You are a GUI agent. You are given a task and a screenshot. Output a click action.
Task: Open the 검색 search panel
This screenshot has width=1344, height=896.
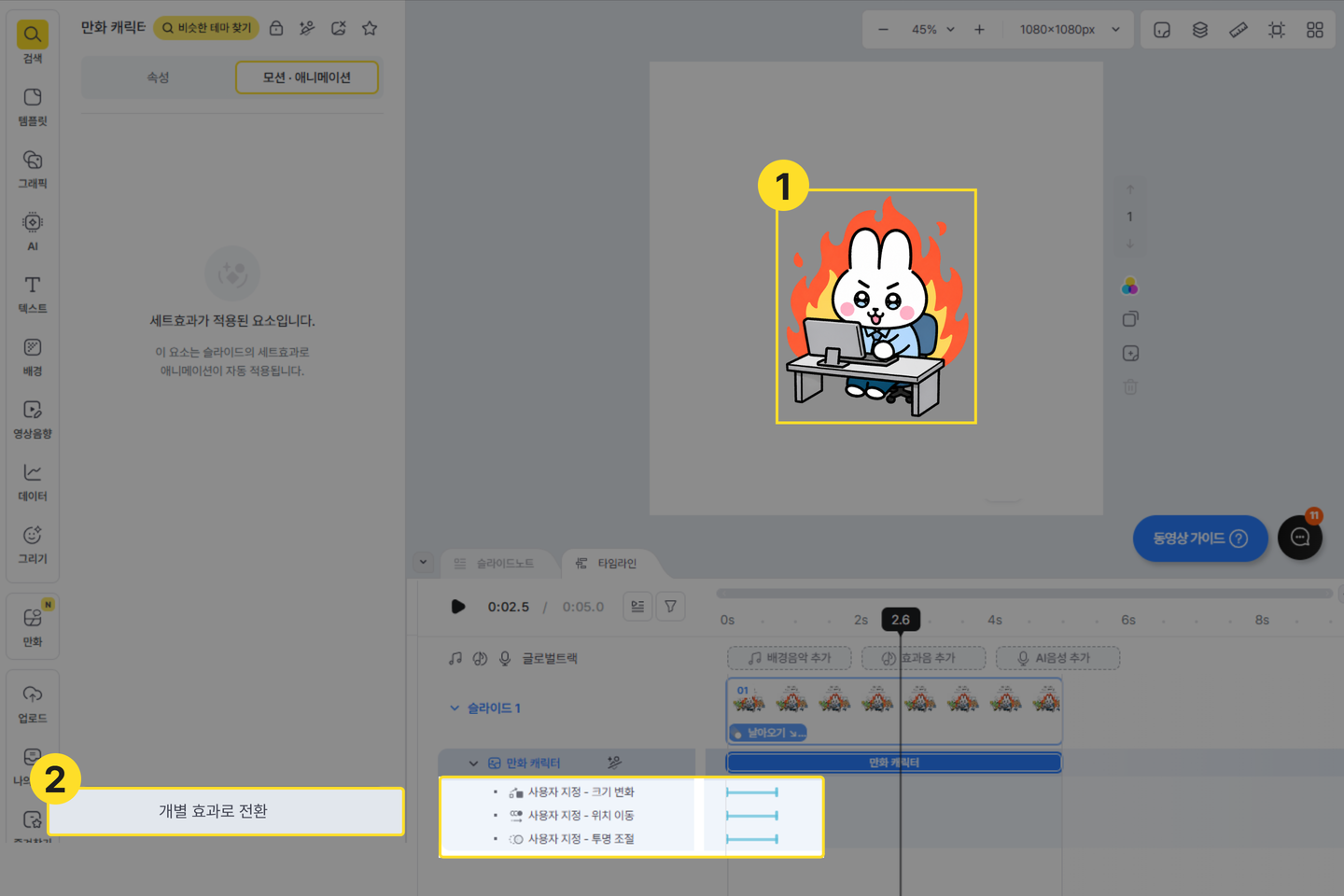coord(33,43)
